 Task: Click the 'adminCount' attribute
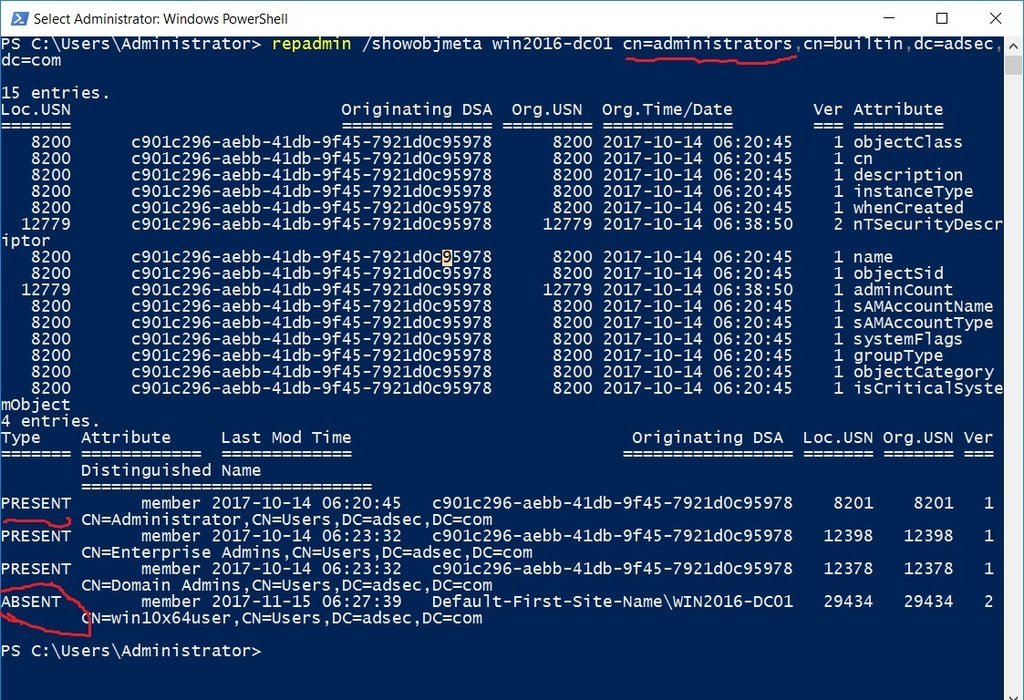pyautogui.click(x=903, y=289)
